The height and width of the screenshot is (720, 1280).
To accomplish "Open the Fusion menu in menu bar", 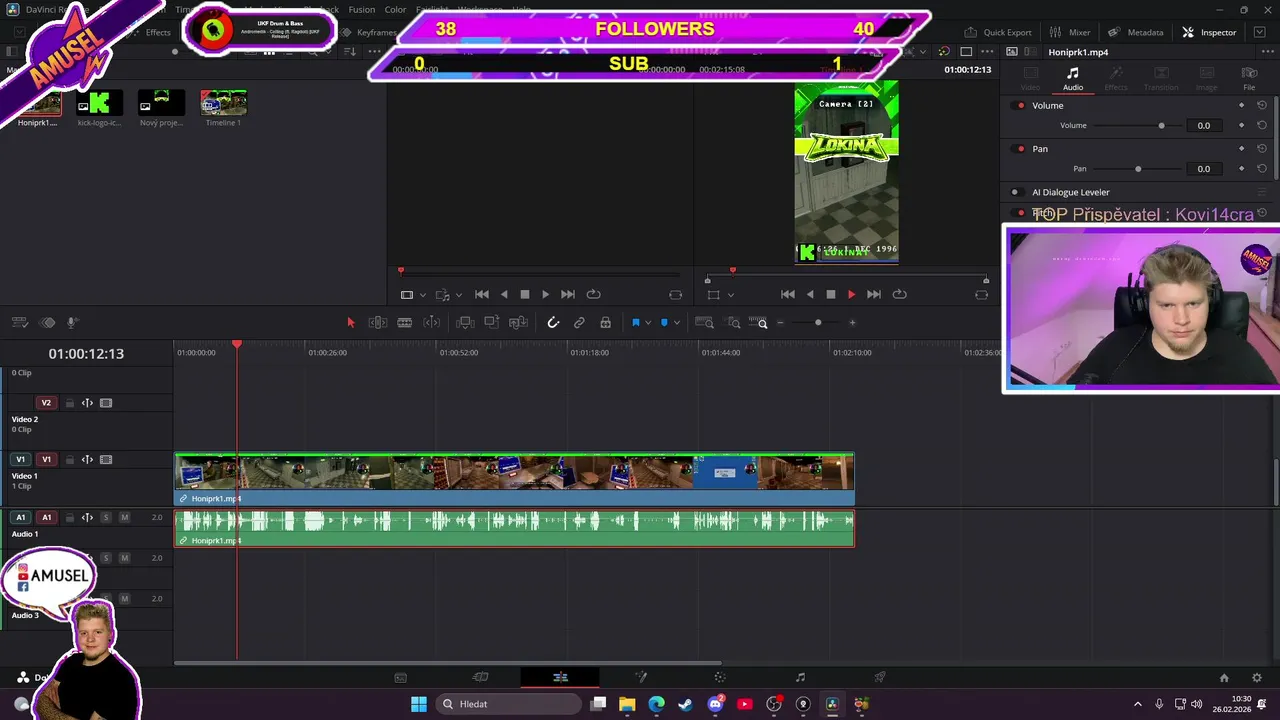I will click(361, 9).
